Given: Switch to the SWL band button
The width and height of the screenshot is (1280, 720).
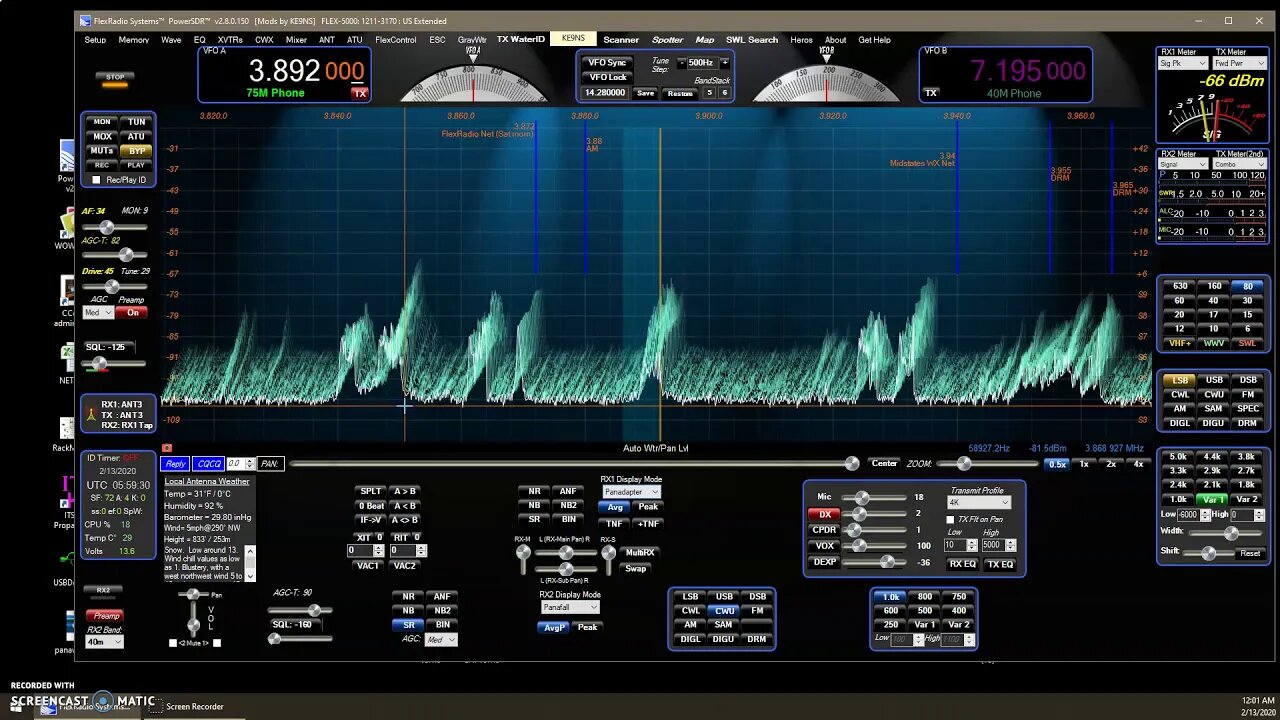Looking at the screenshot, I should 1247,343.
